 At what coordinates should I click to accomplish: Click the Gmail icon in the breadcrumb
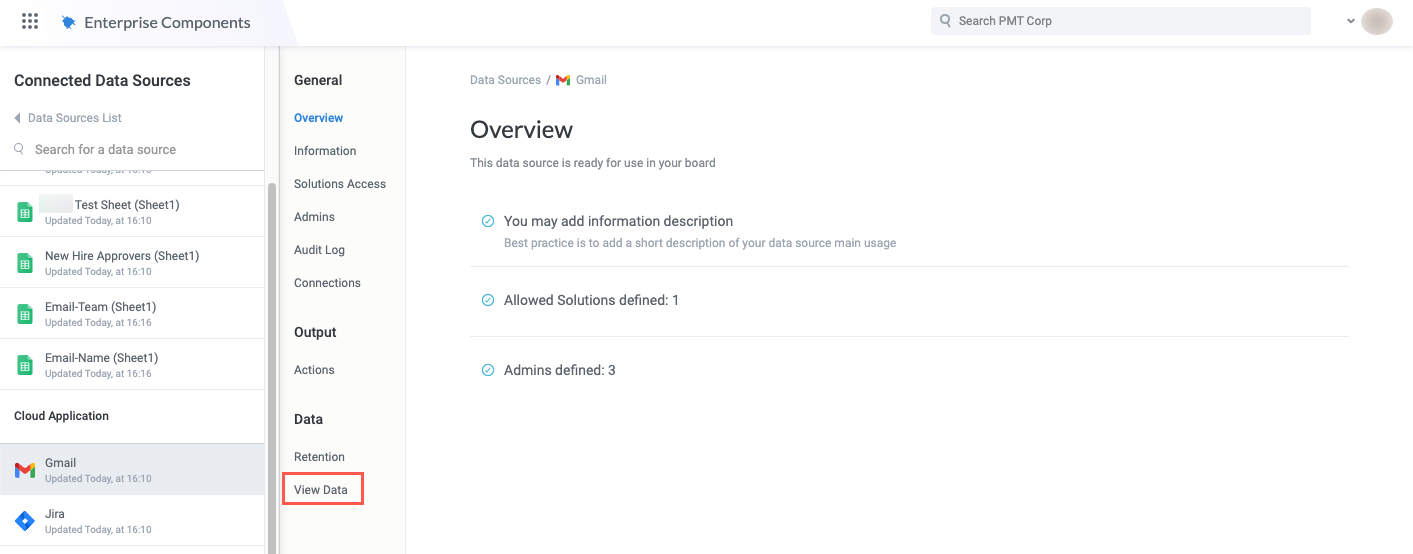(x=563, y=80)
